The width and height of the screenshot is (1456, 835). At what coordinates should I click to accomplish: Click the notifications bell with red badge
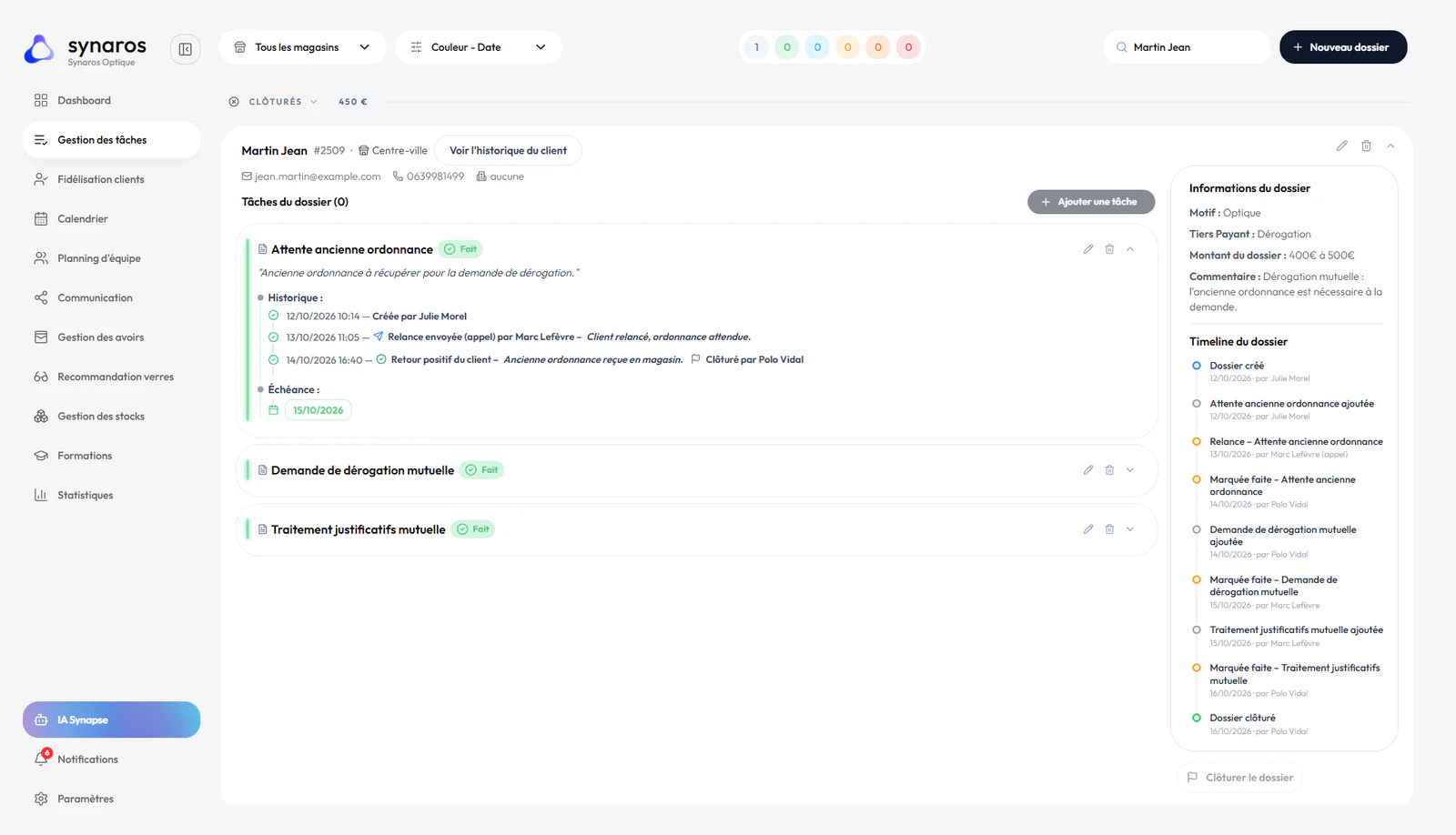[x=42, y=759]
